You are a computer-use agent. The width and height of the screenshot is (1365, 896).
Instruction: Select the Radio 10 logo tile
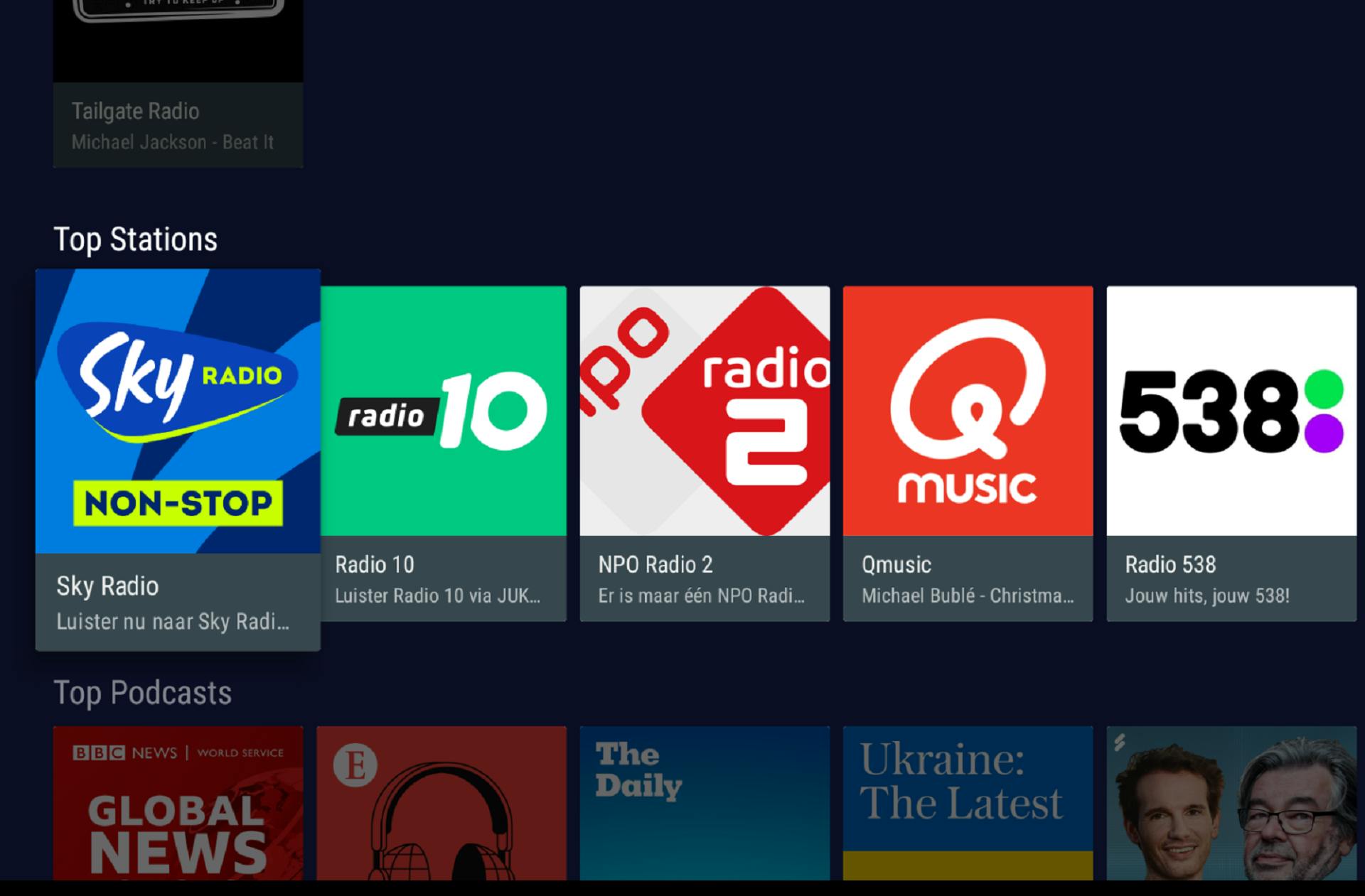coord(444,411)
